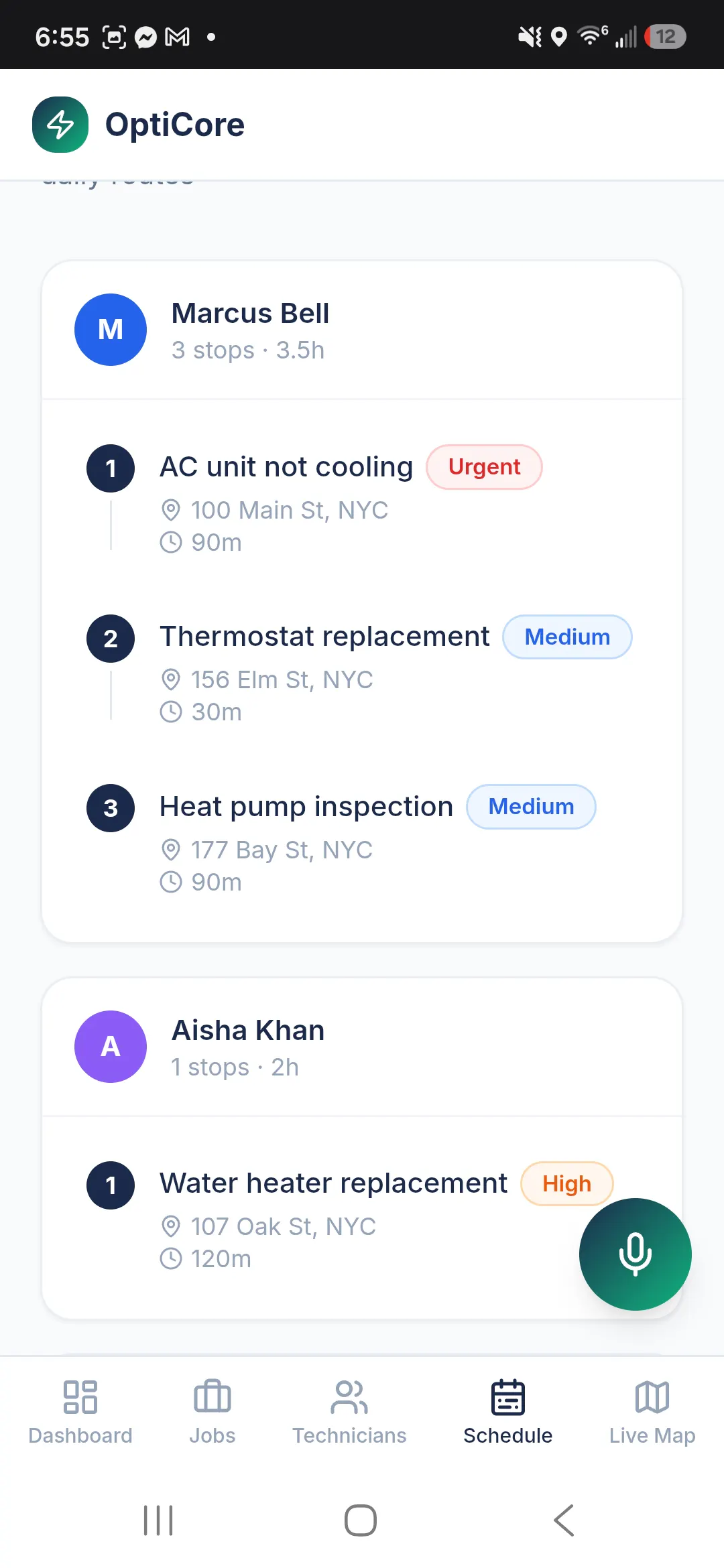Image resolution: width=724 pixels, height=1568 pixels.
Task: Tap the Medium badge on Heat pump inspection
Action: tap(531, 807)
